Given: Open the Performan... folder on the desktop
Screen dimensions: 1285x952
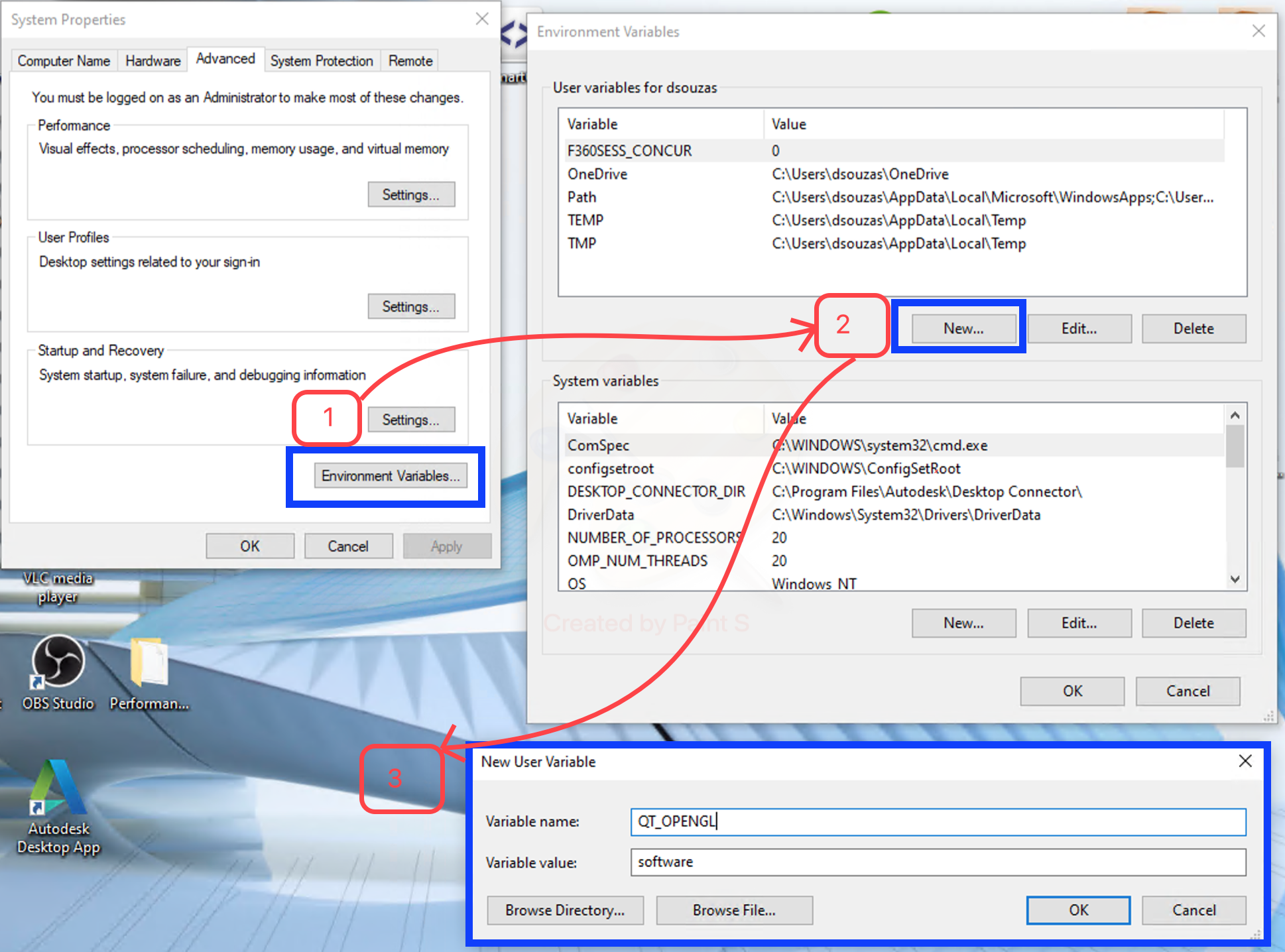Looking at the screenshot, I should pos(149,673).
